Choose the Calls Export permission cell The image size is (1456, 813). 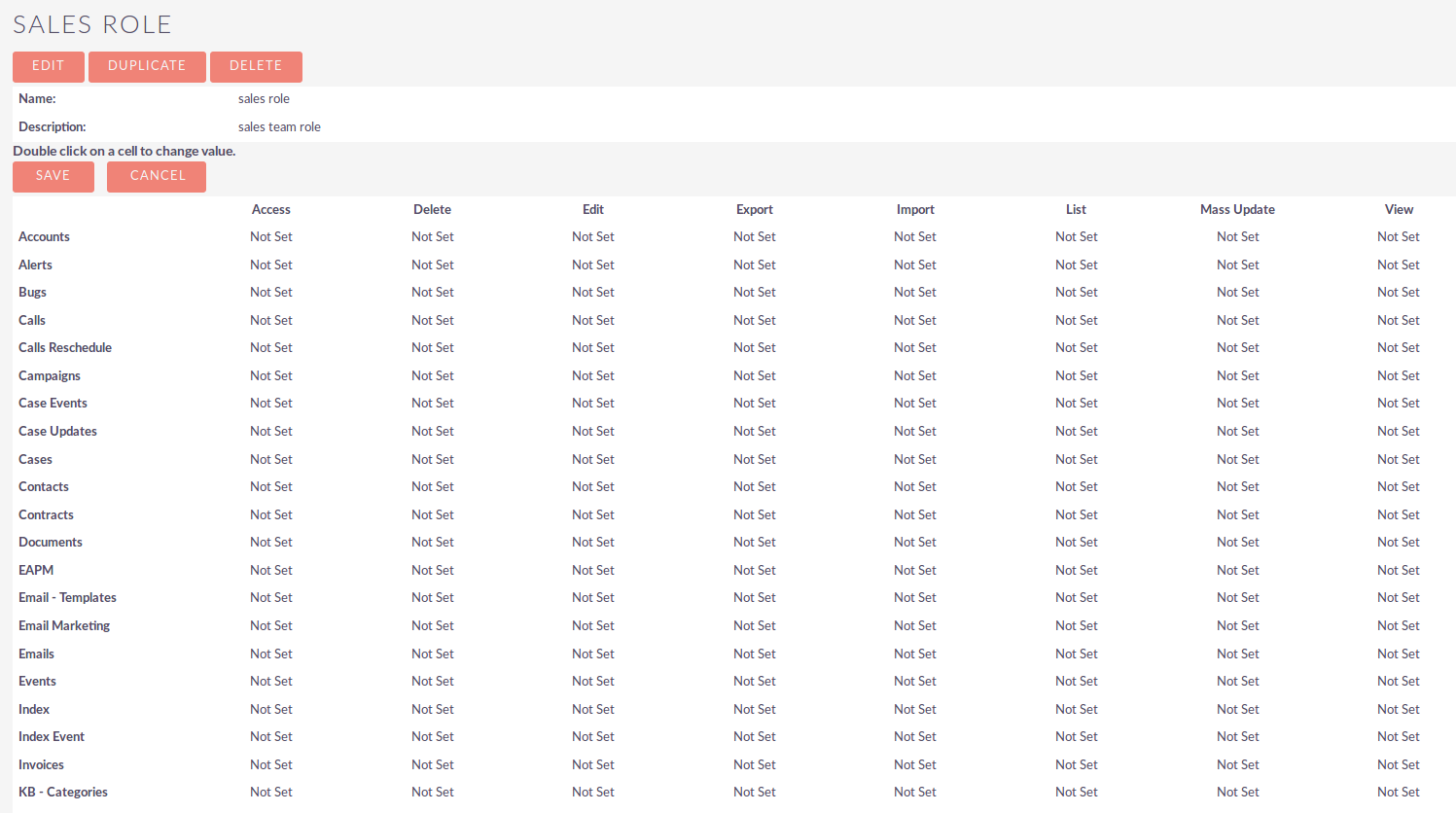tap(754, 320)
